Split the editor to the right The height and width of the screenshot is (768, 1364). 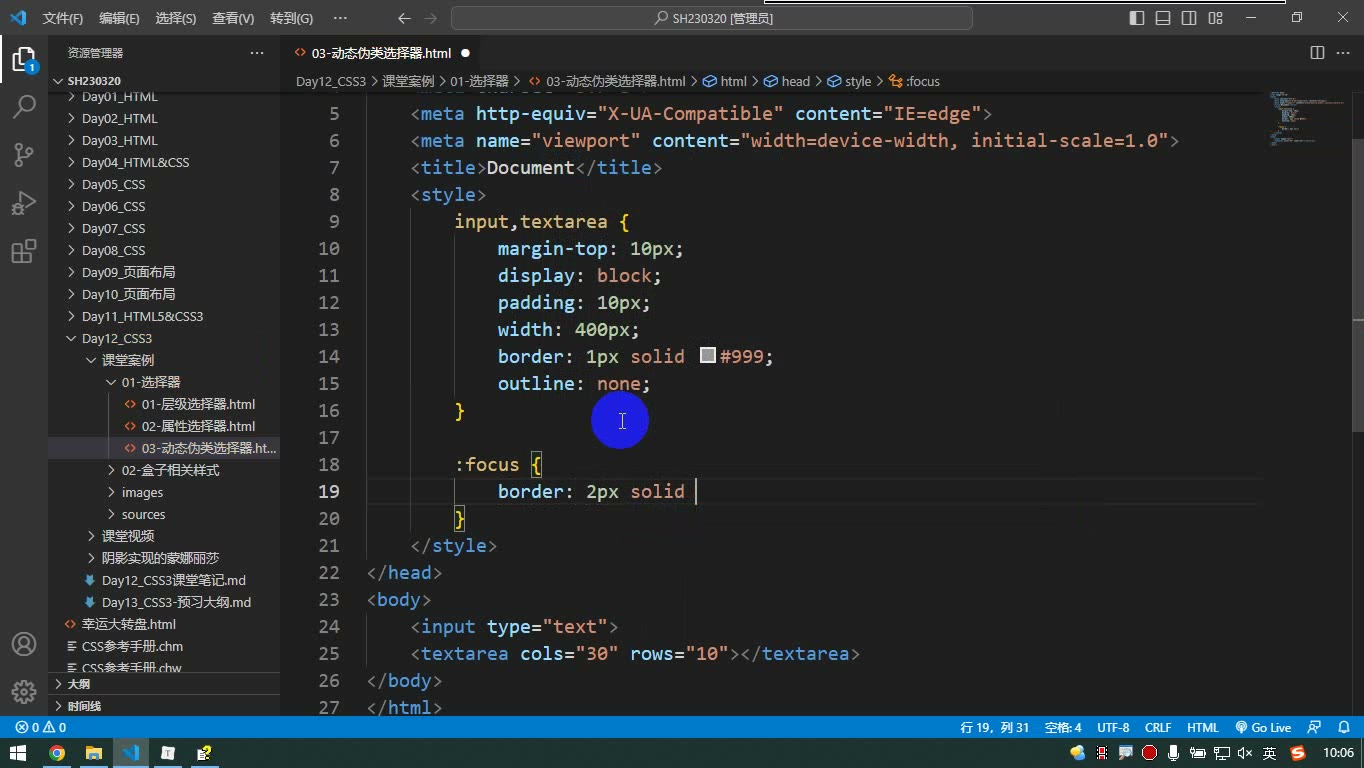[1317, 53]
